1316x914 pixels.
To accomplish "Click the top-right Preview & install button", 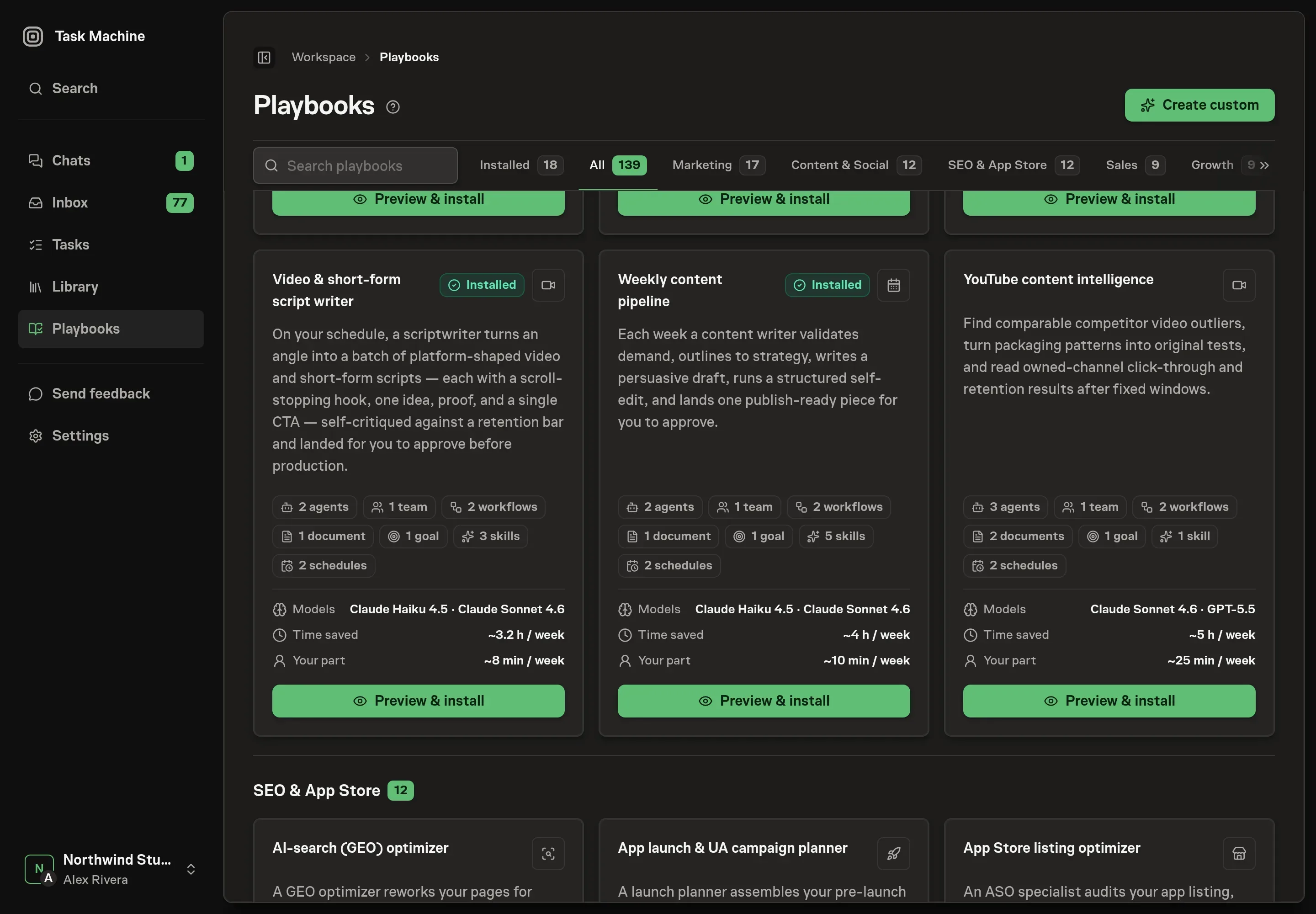I will 1109,203.
